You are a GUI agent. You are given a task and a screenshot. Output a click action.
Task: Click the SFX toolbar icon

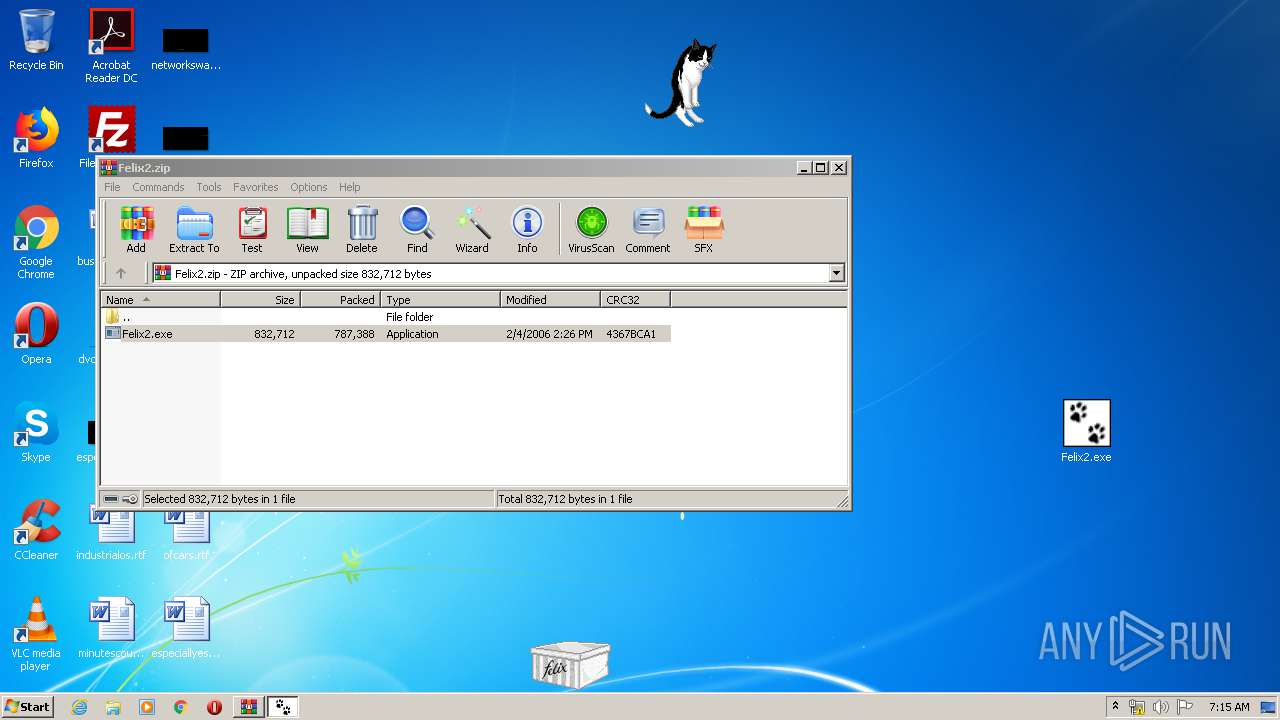(x=704, y=229)
